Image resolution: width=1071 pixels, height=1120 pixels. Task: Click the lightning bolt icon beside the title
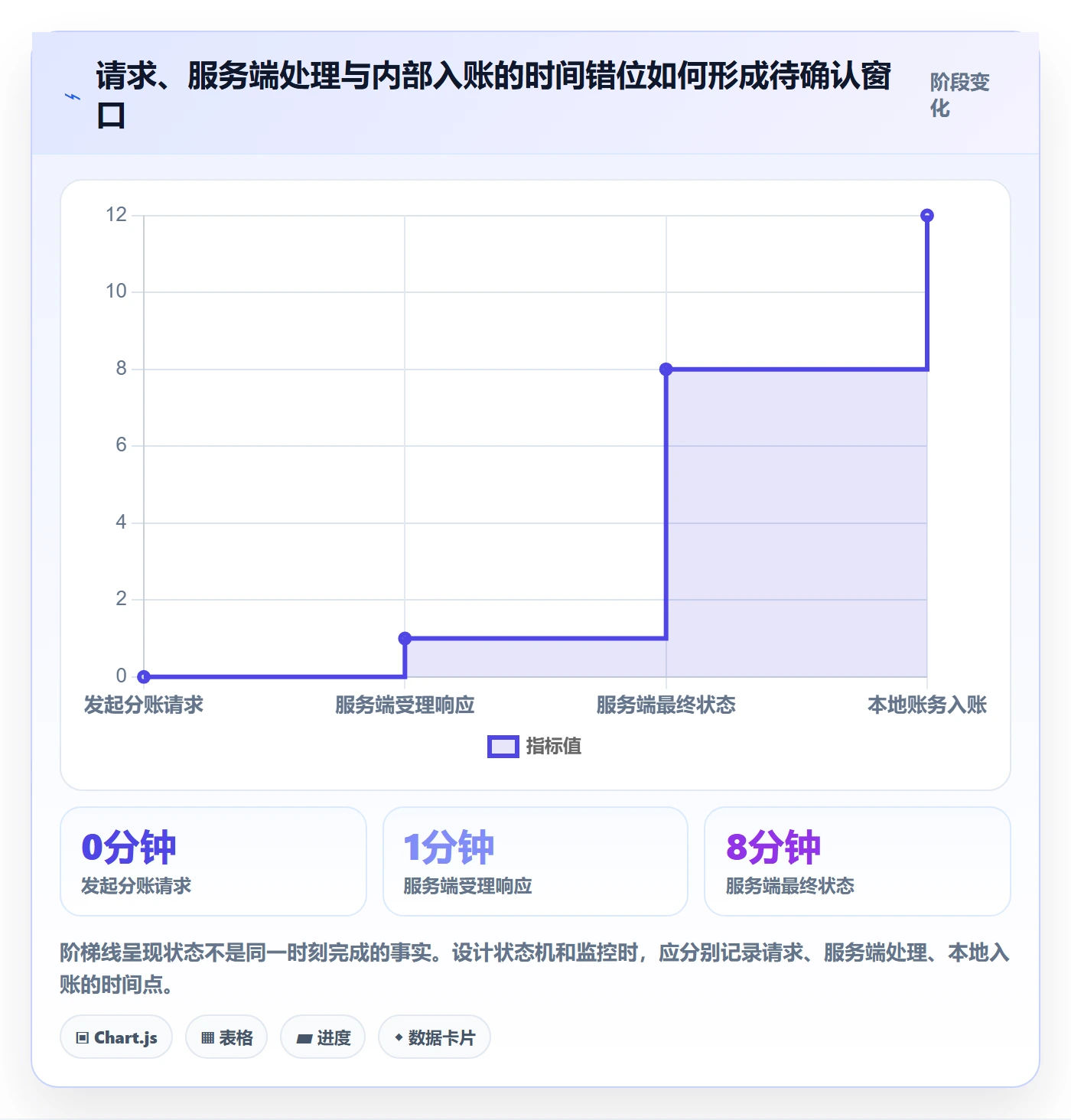[x=73, y=96]
